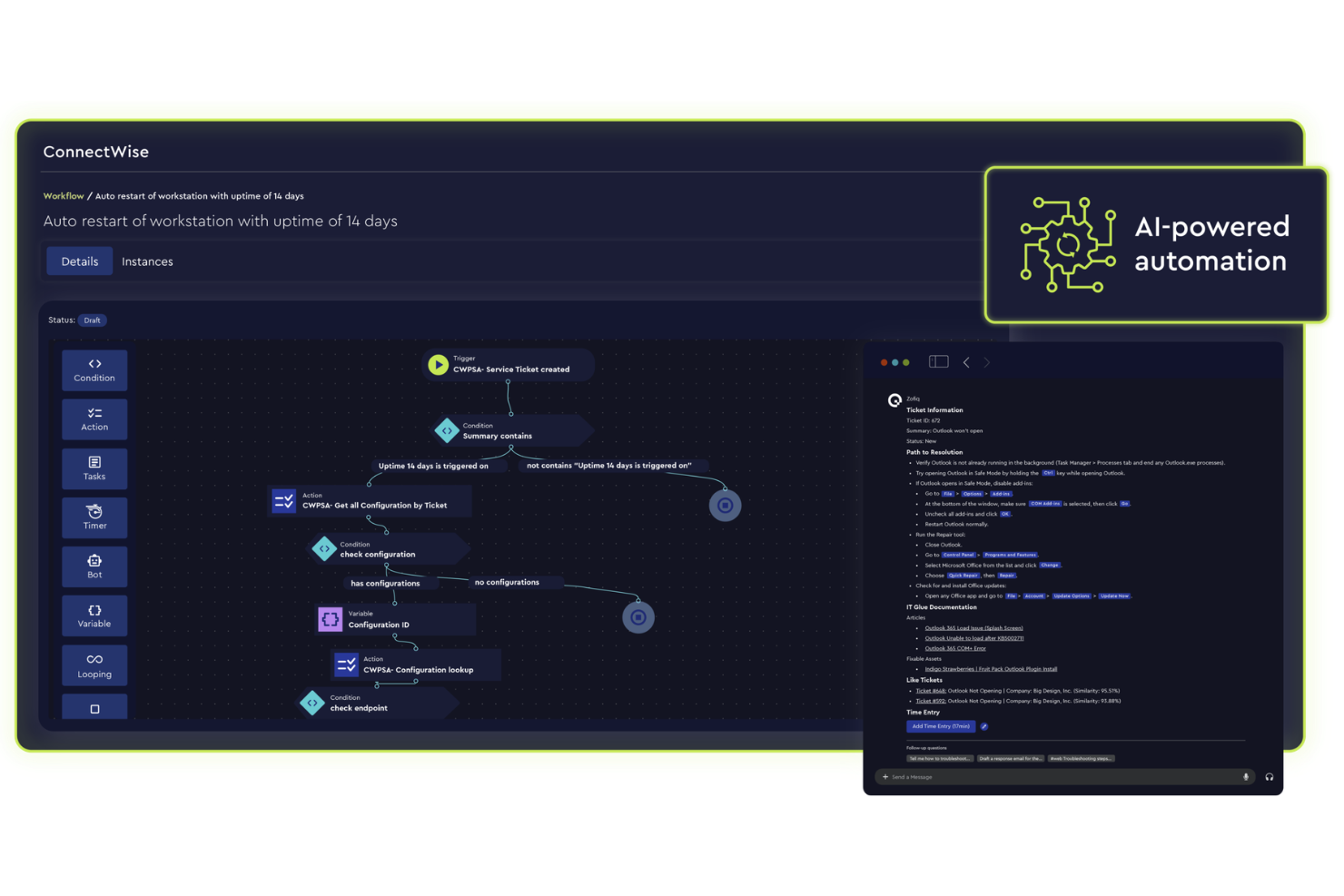1344x896 pixels.
Task: Select the Looping tool in the palette
Action: [94, 665]
